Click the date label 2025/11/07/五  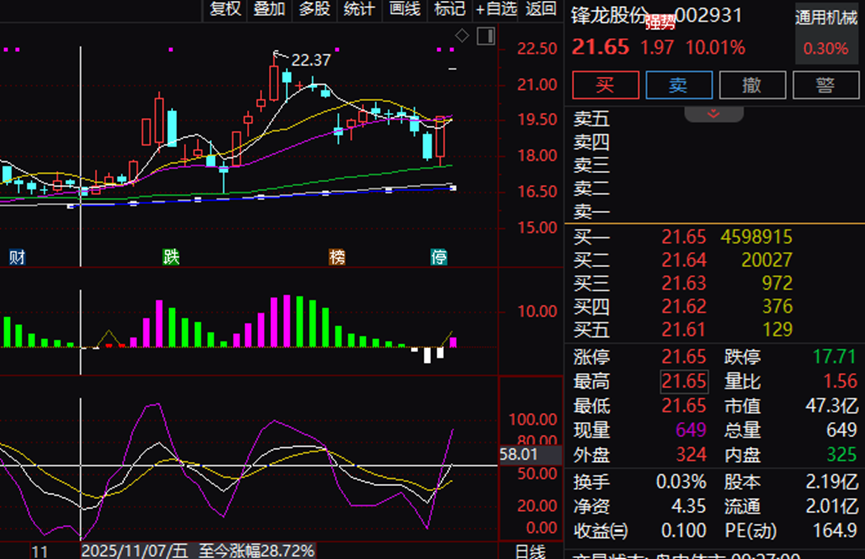[x=135, y=551]
